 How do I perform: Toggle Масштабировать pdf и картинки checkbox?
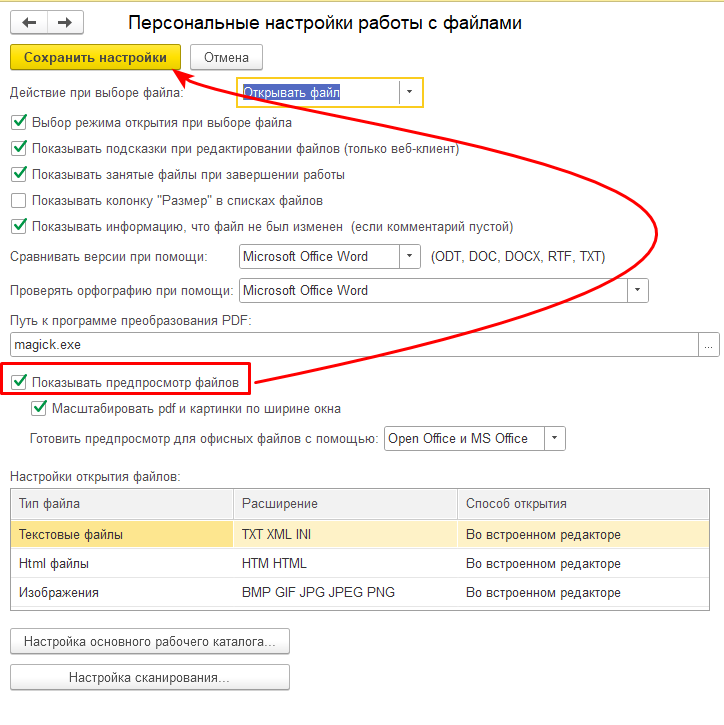pos(40,408)
